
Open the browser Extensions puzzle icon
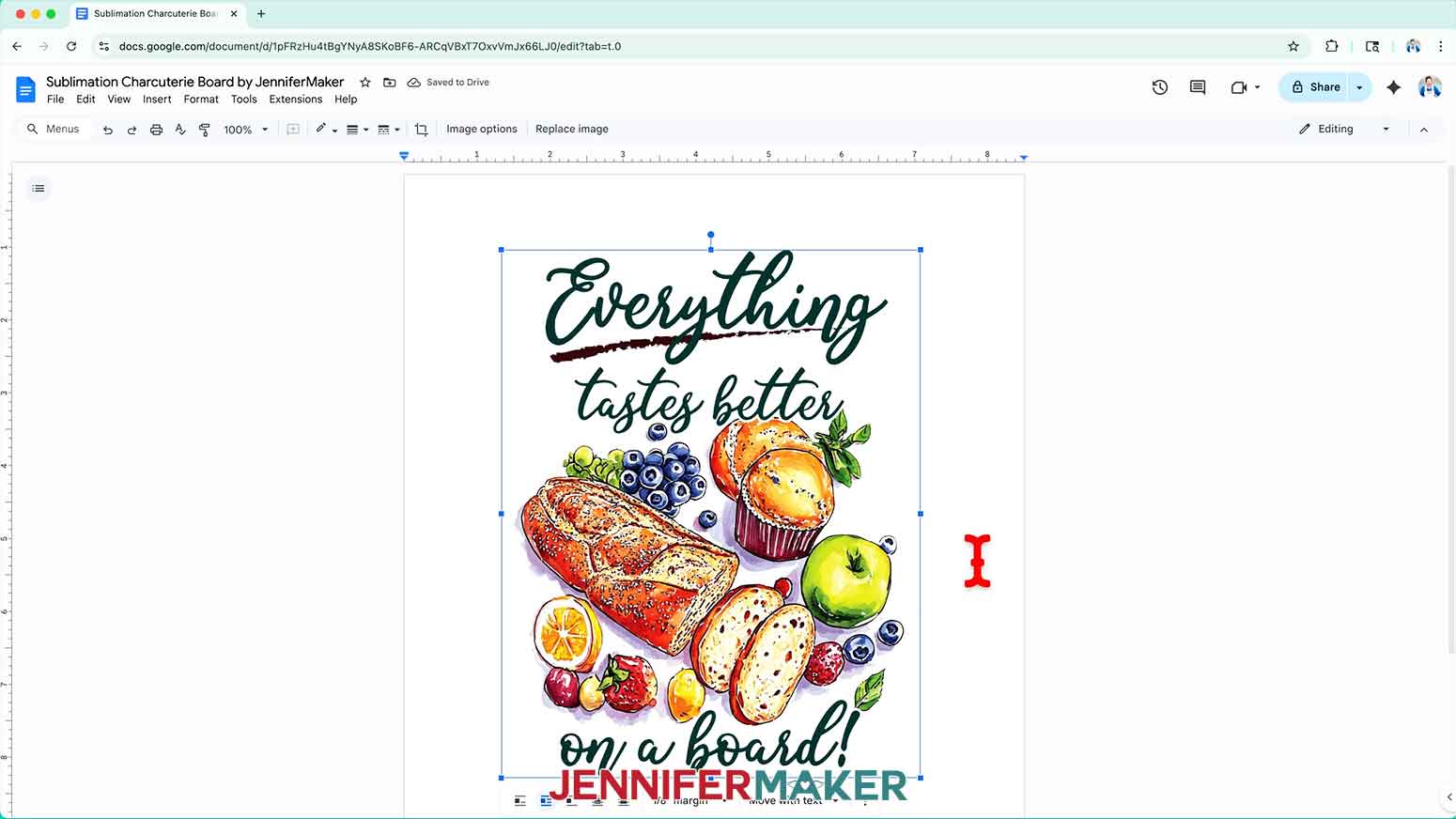1332,46
